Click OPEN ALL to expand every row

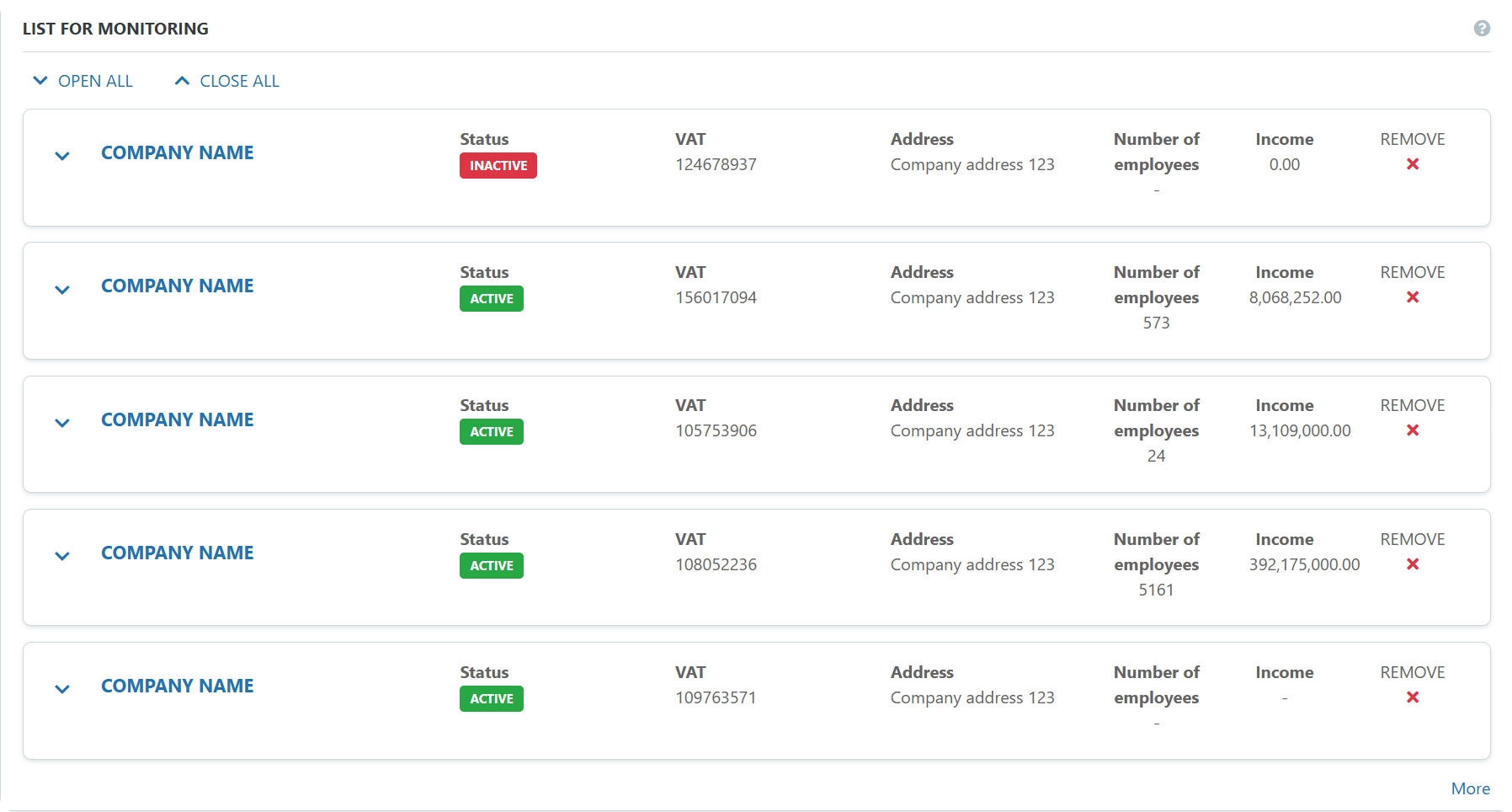(x=83, y=81)
